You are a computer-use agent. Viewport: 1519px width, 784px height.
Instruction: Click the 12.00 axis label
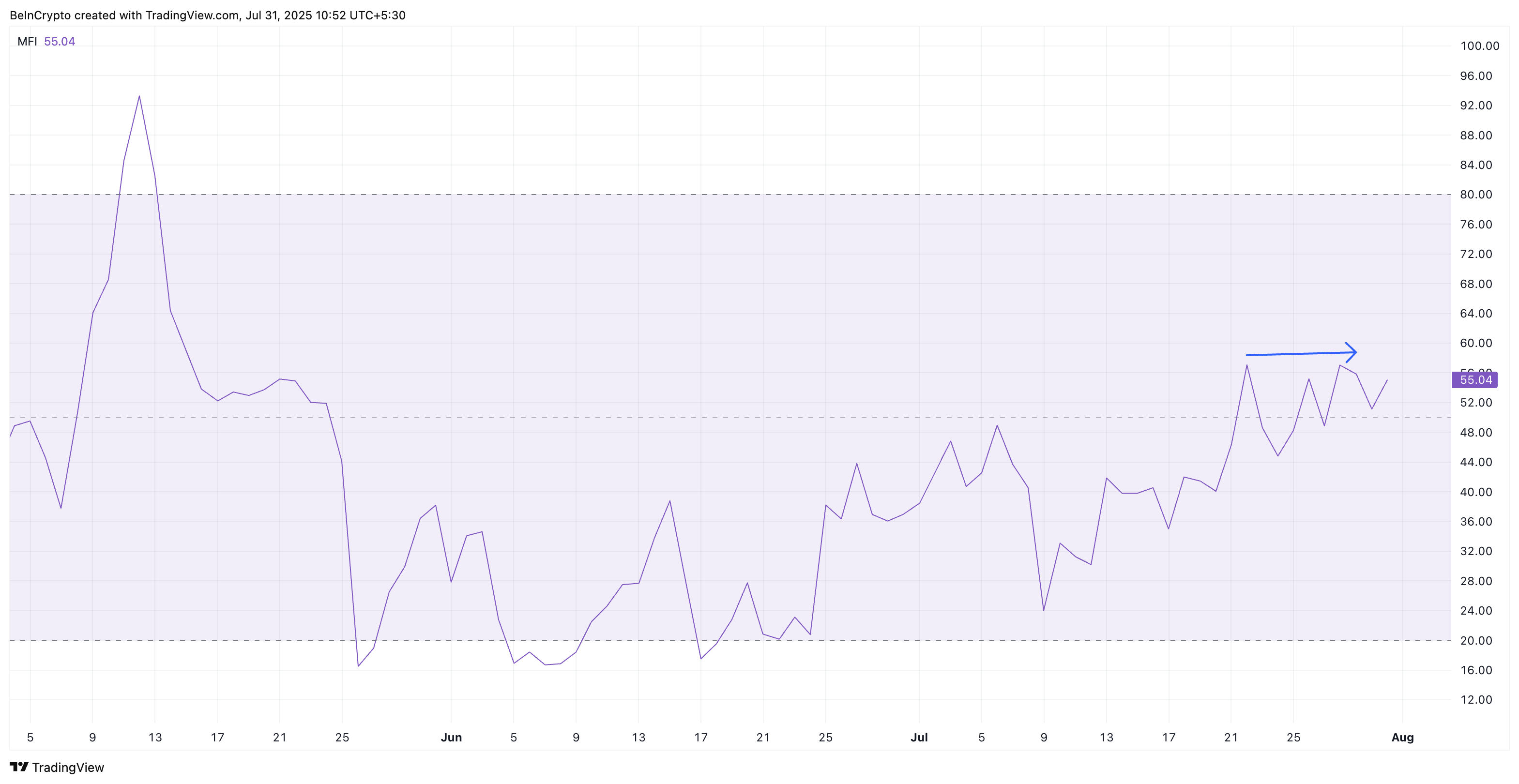tap(1475, 700)
